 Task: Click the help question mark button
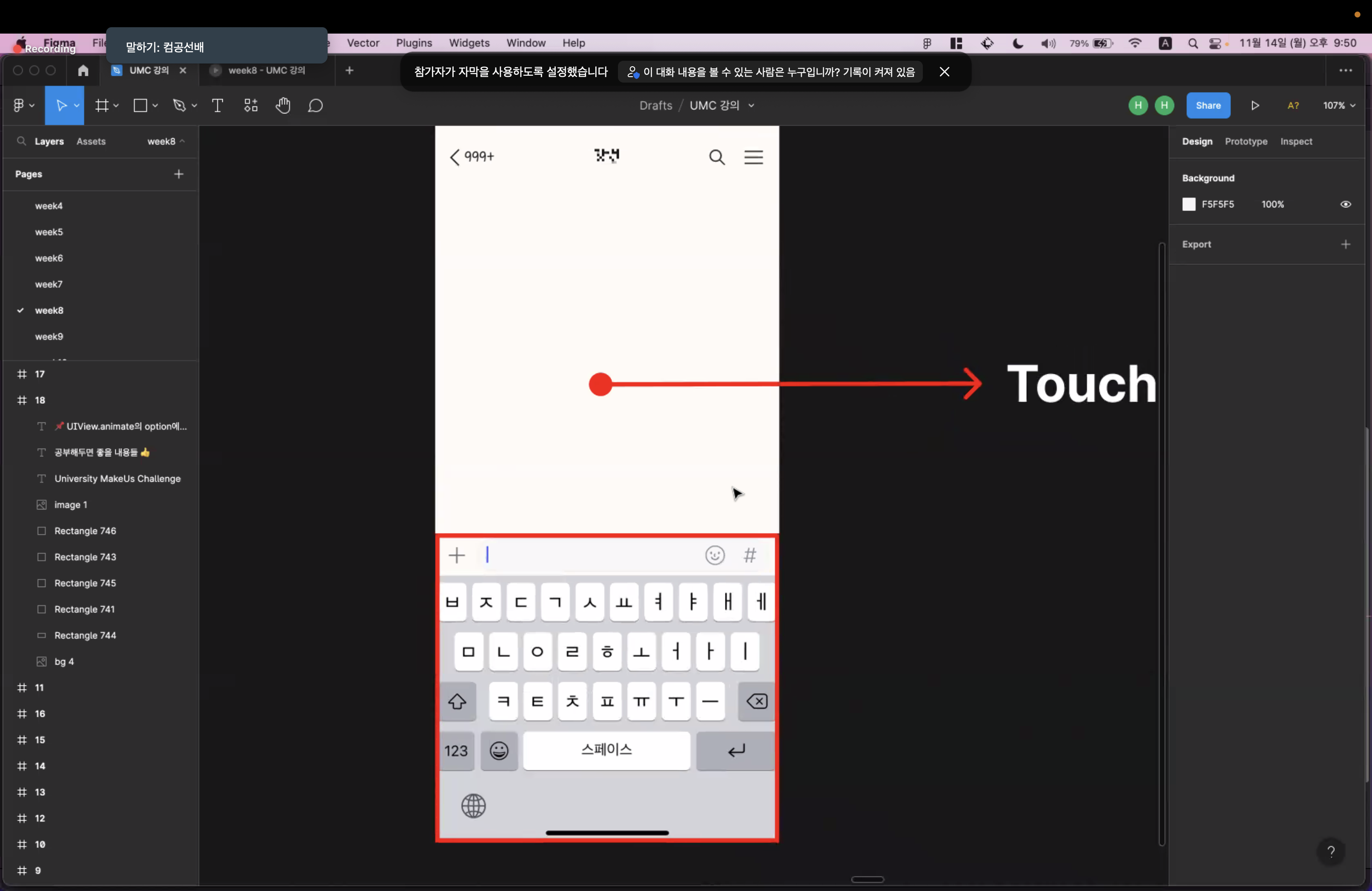point(1331,851)
